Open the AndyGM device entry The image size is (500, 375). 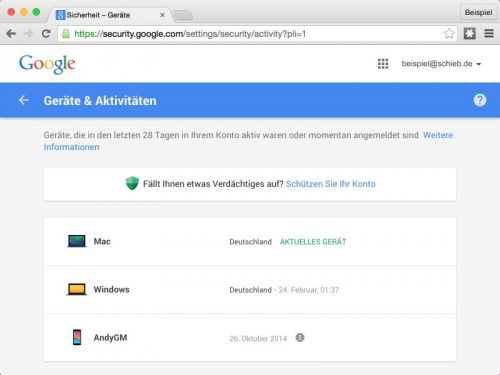tap(250, 337)
